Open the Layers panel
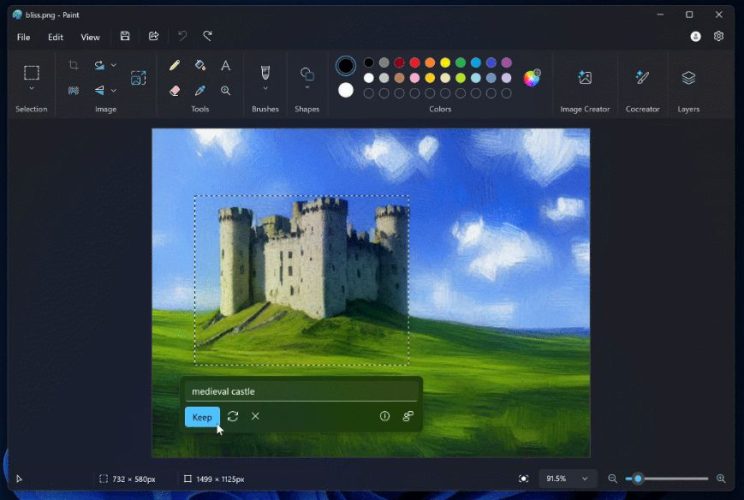This screenshot has width=744, height=500. [688, 77]
